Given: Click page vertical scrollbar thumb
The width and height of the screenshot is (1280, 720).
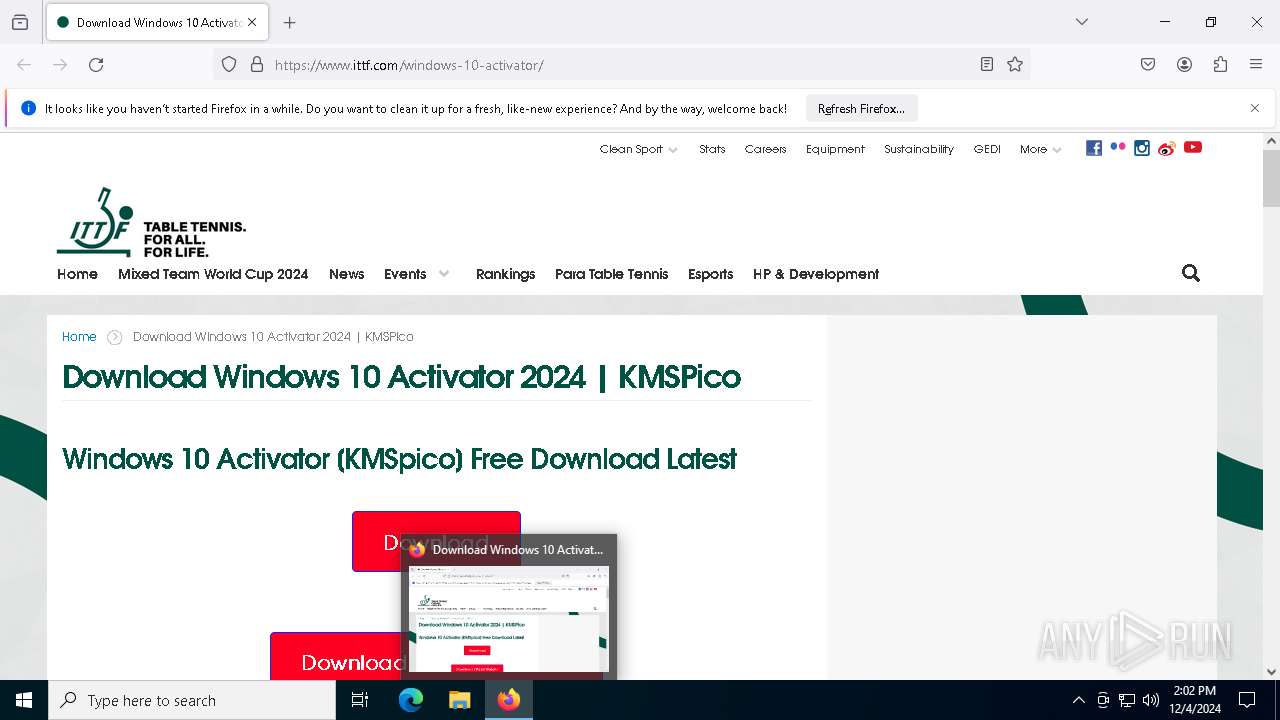Looking at the screenshot, I should pyautogui.click(x=1271, y=178).
